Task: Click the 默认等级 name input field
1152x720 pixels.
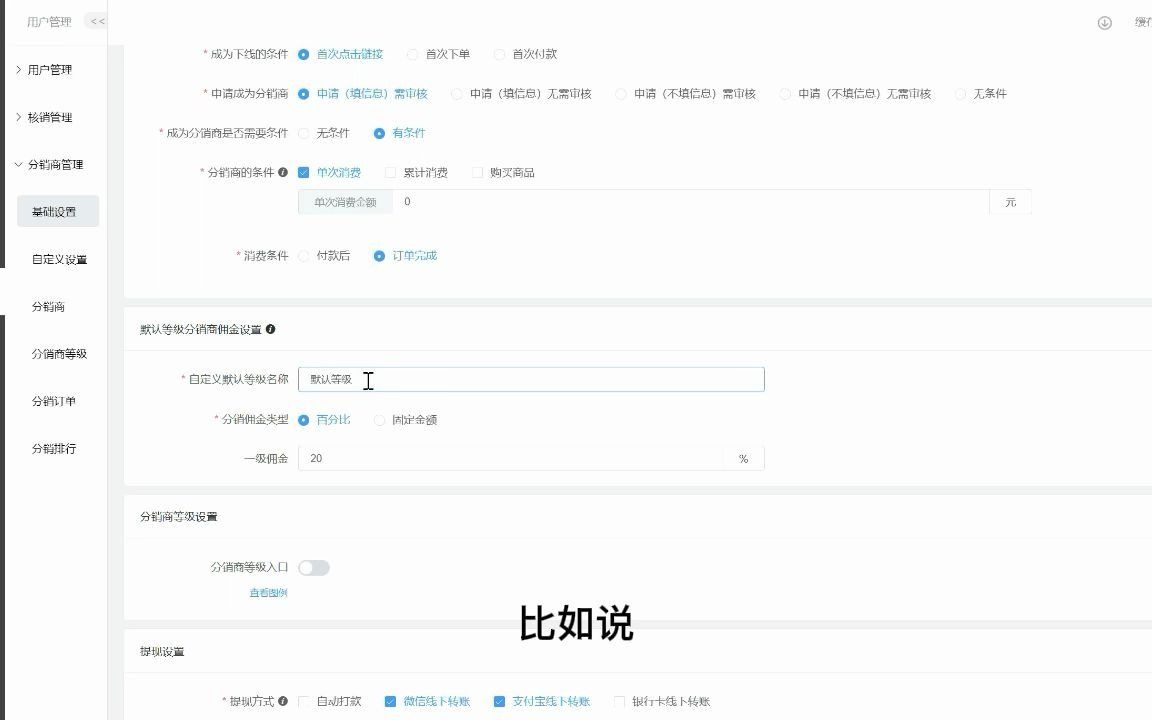Action: (530, 379)
